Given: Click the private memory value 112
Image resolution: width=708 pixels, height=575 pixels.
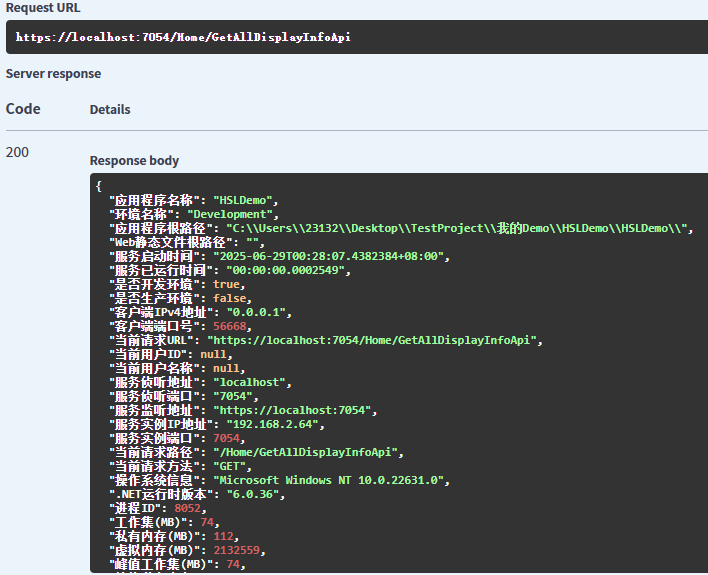Looking at the screenshot, I should (x=223, y=536).
